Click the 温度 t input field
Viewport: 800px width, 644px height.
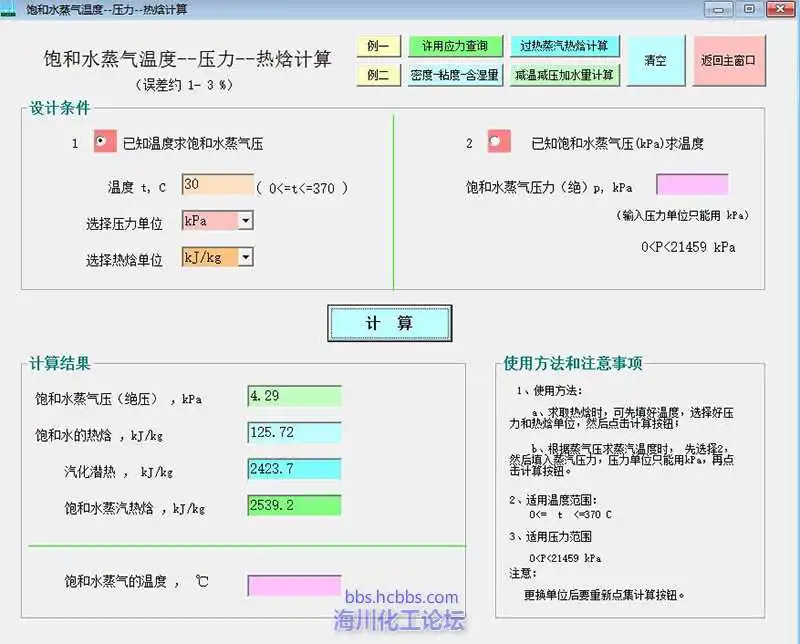point(218,184)
